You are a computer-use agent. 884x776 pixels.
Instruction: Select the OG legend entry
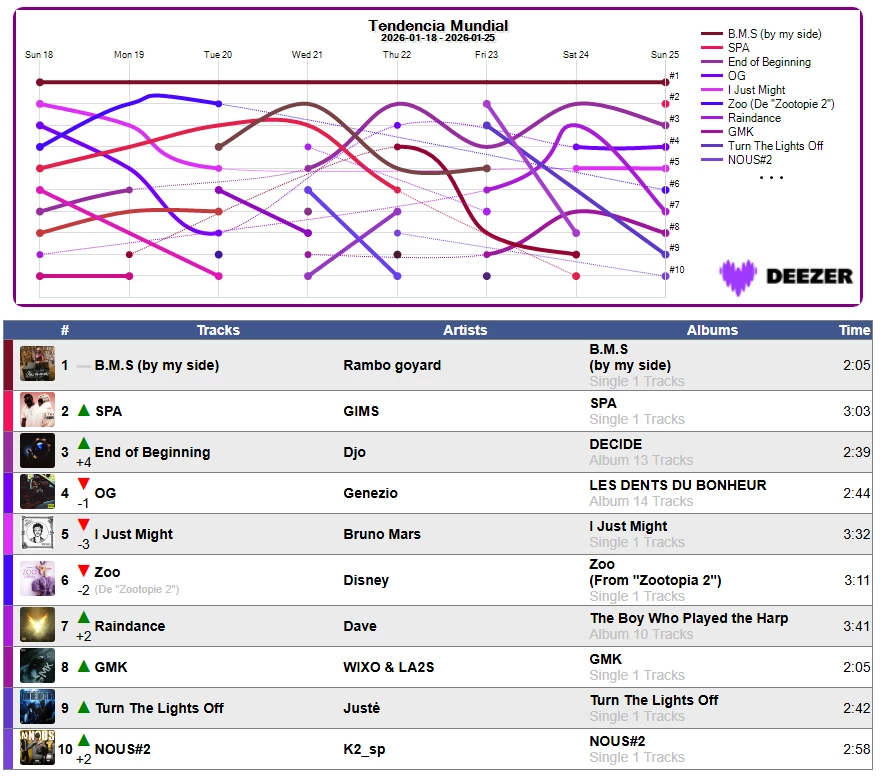coord(723,76)
